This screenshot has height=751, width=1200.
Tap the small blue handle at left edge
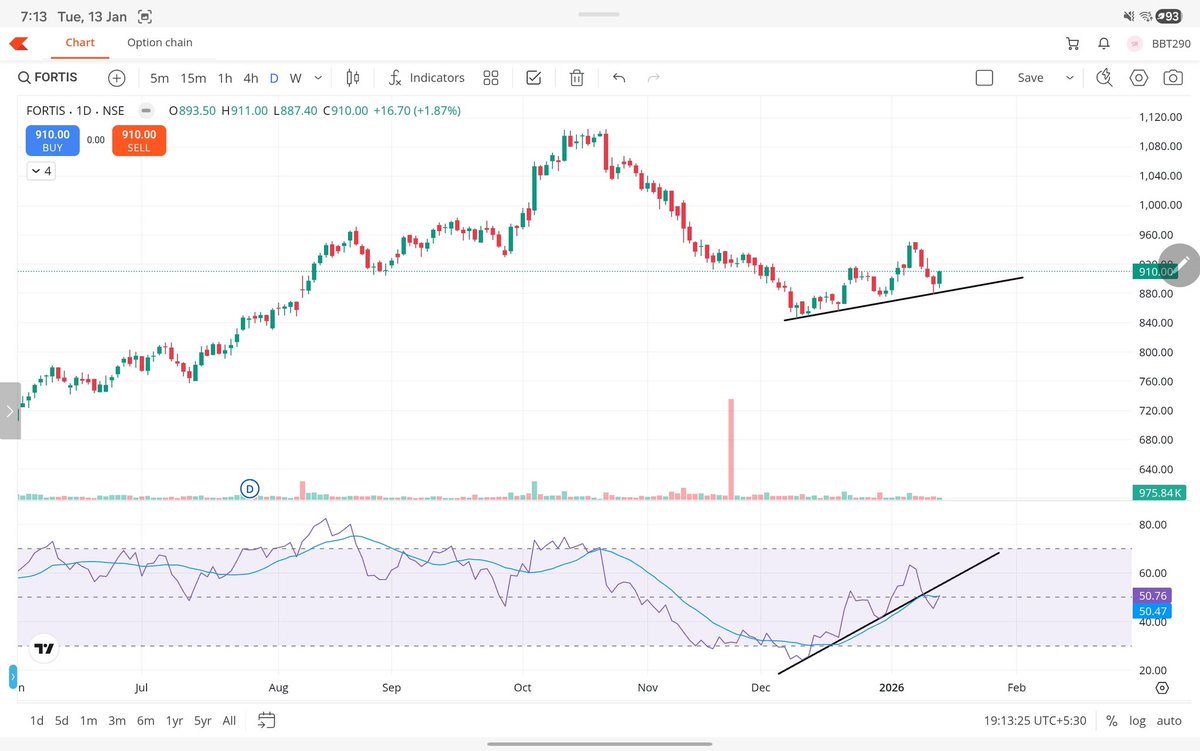pyautogui.click(x=13, y=677)
